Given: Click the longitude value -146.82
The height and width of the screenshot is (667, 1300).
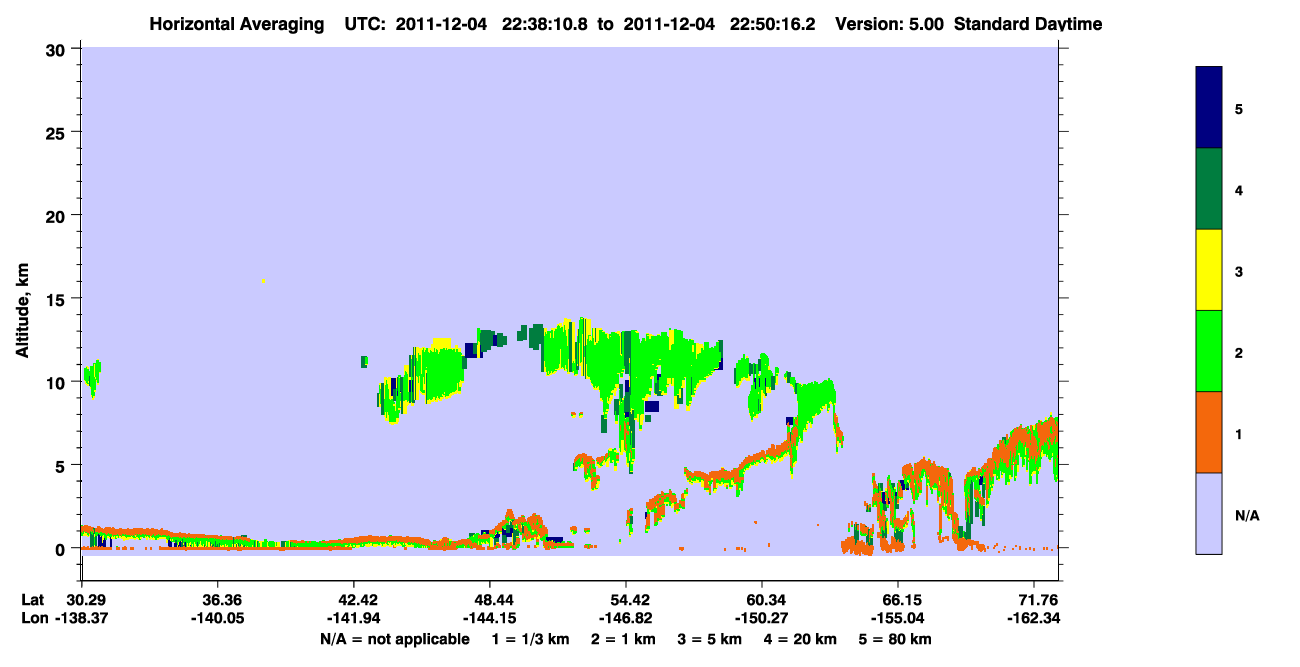Looking at the screenshot, I should (x=626, y=619).
